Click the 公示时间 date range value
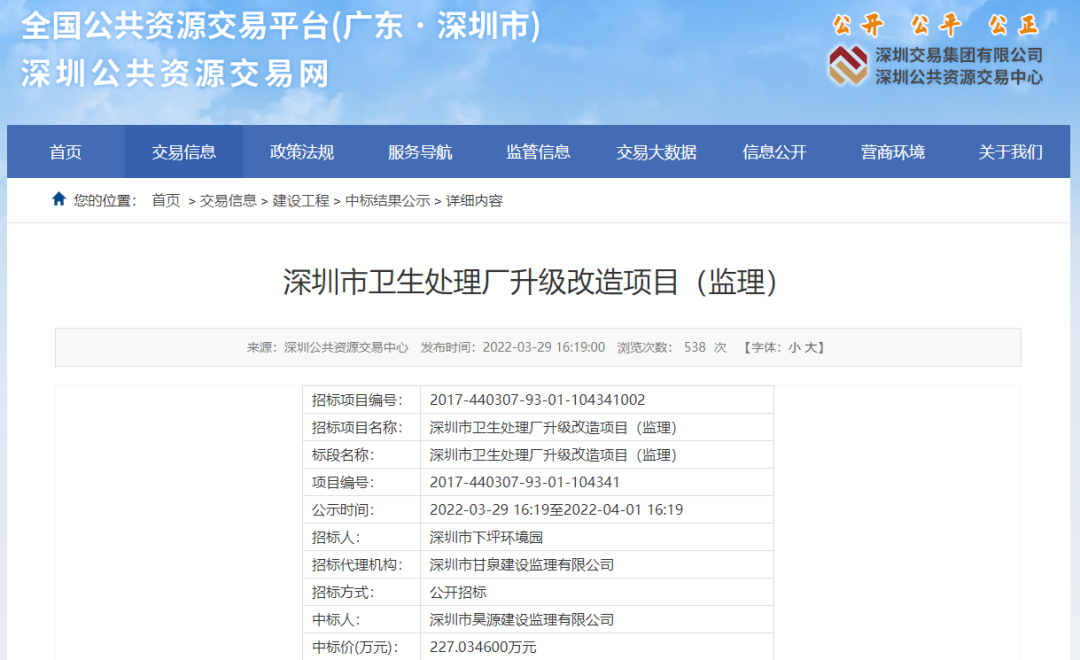 (556, 510)
